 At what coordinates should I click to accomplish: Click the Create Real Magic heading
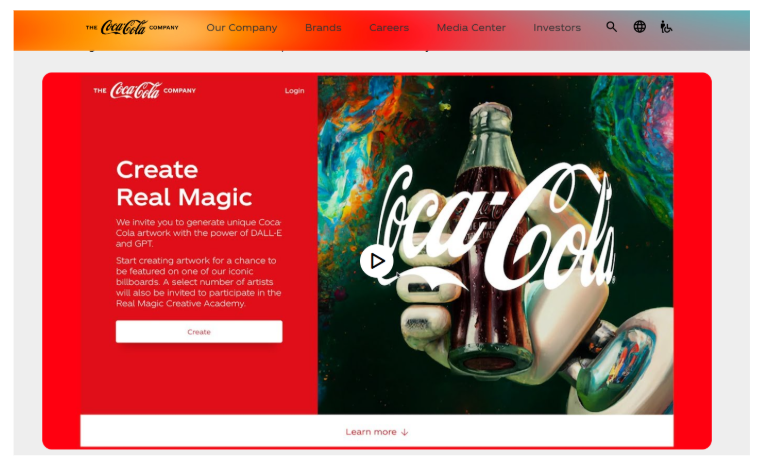point(184,183)
